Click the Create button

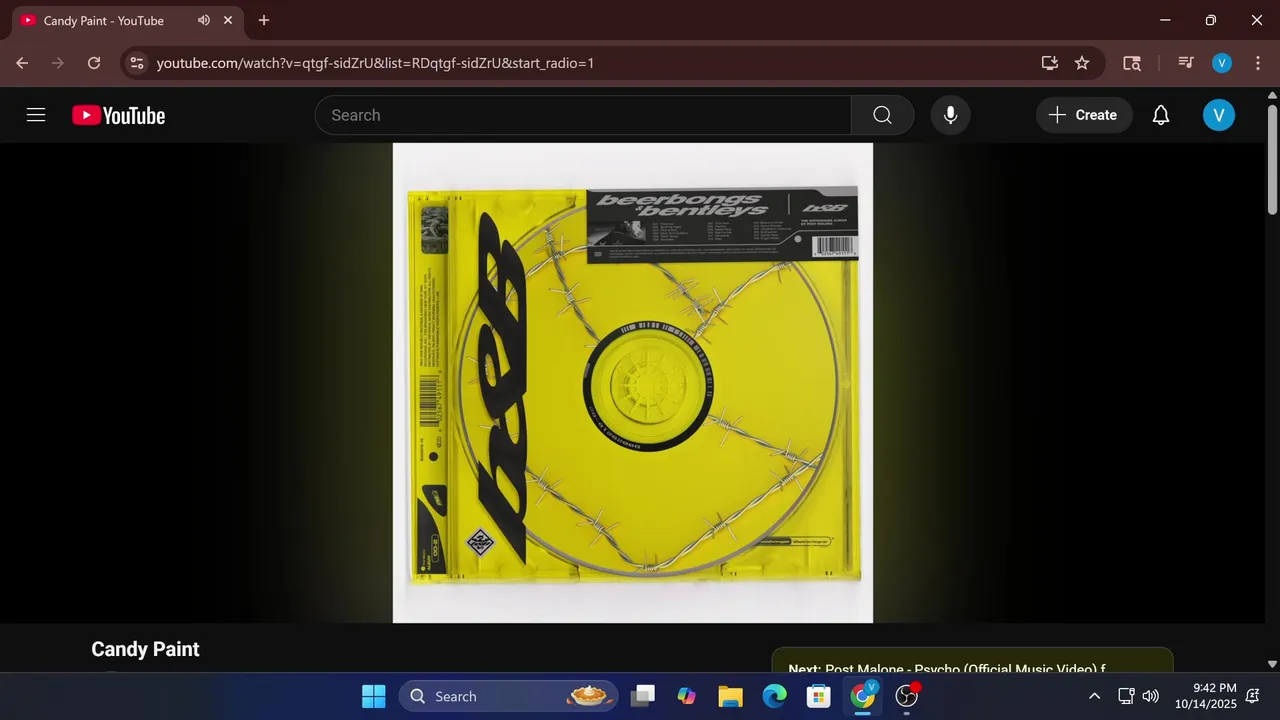[x=1083, y=115]
